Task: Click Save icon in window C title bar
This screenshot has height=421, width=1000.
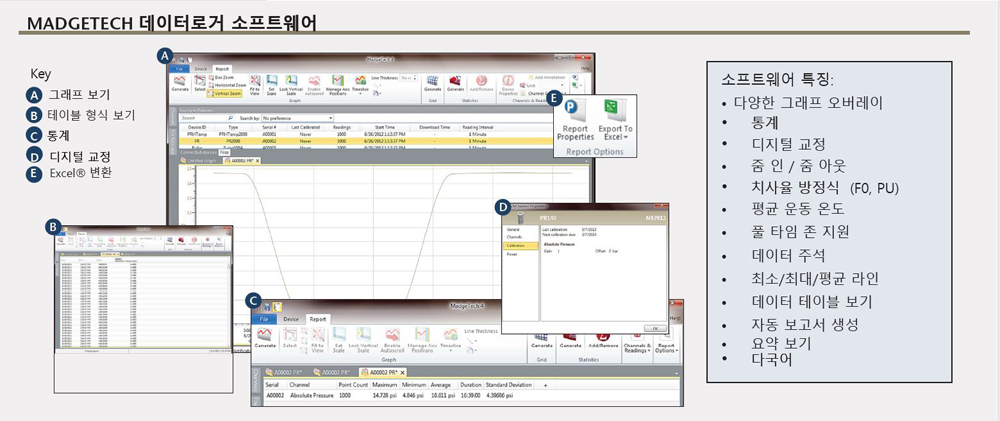Action: 267,307
